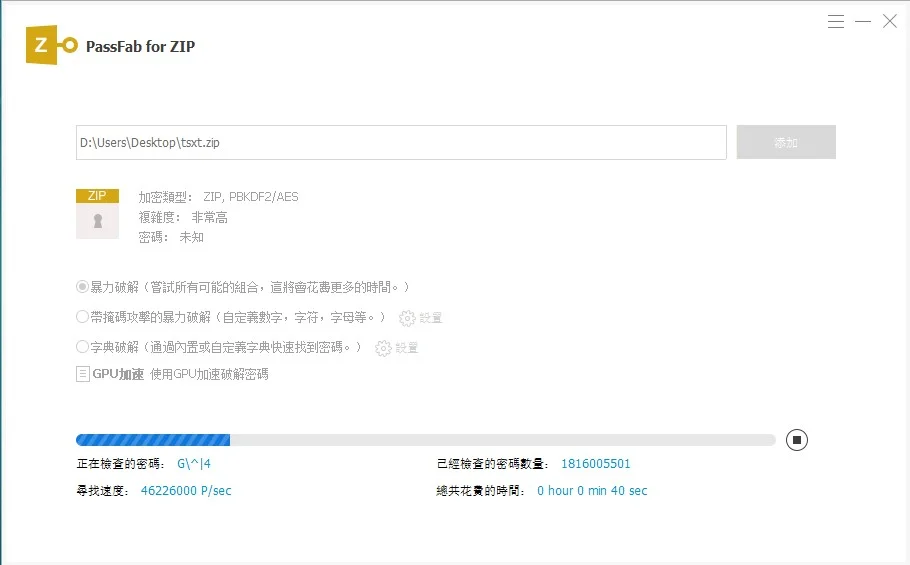910x565 pixels.
Task: Open the mask attack settings gear icon
Action: point(407,318)
